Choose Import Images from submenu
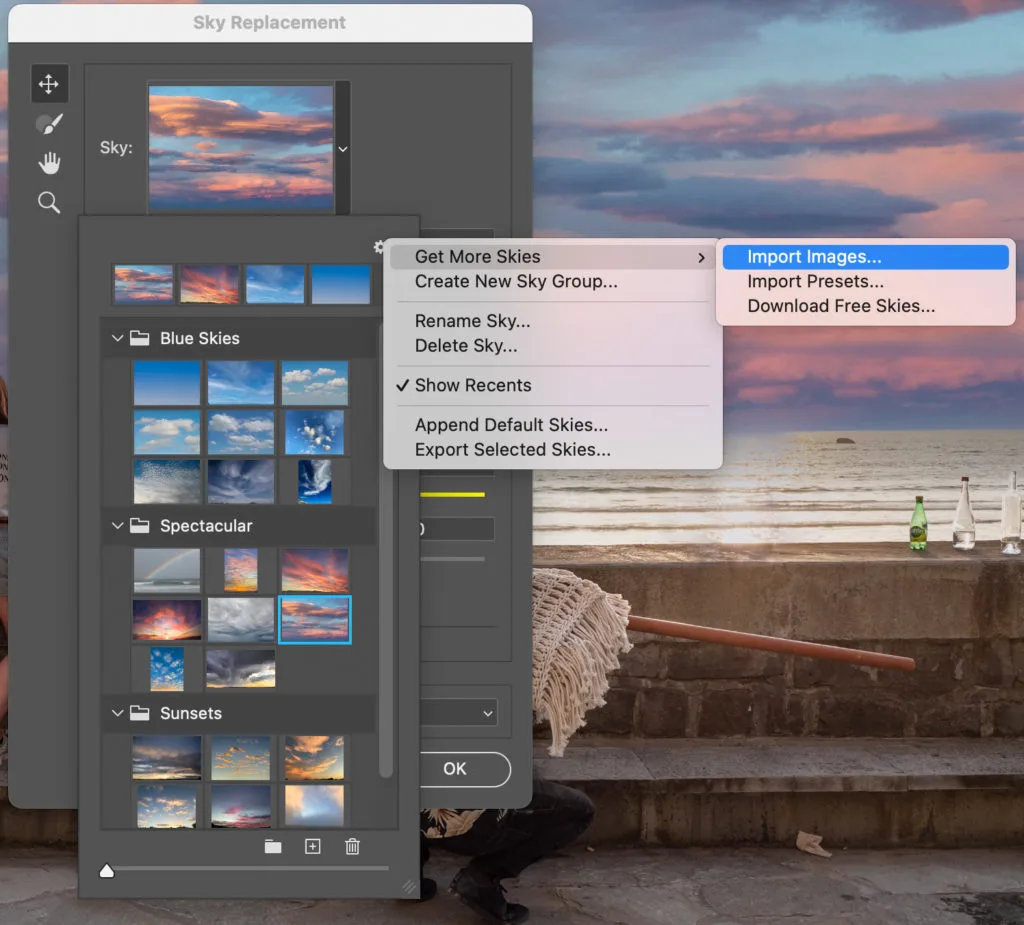This screenshot has height=925, width=1024. click(814, 257)
